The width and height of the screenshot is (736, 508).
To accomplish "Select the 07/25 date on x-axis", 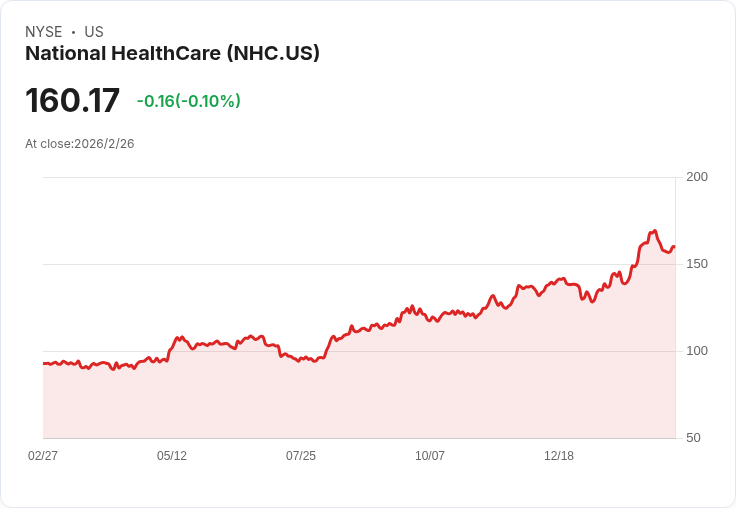I will coord(301,456).
